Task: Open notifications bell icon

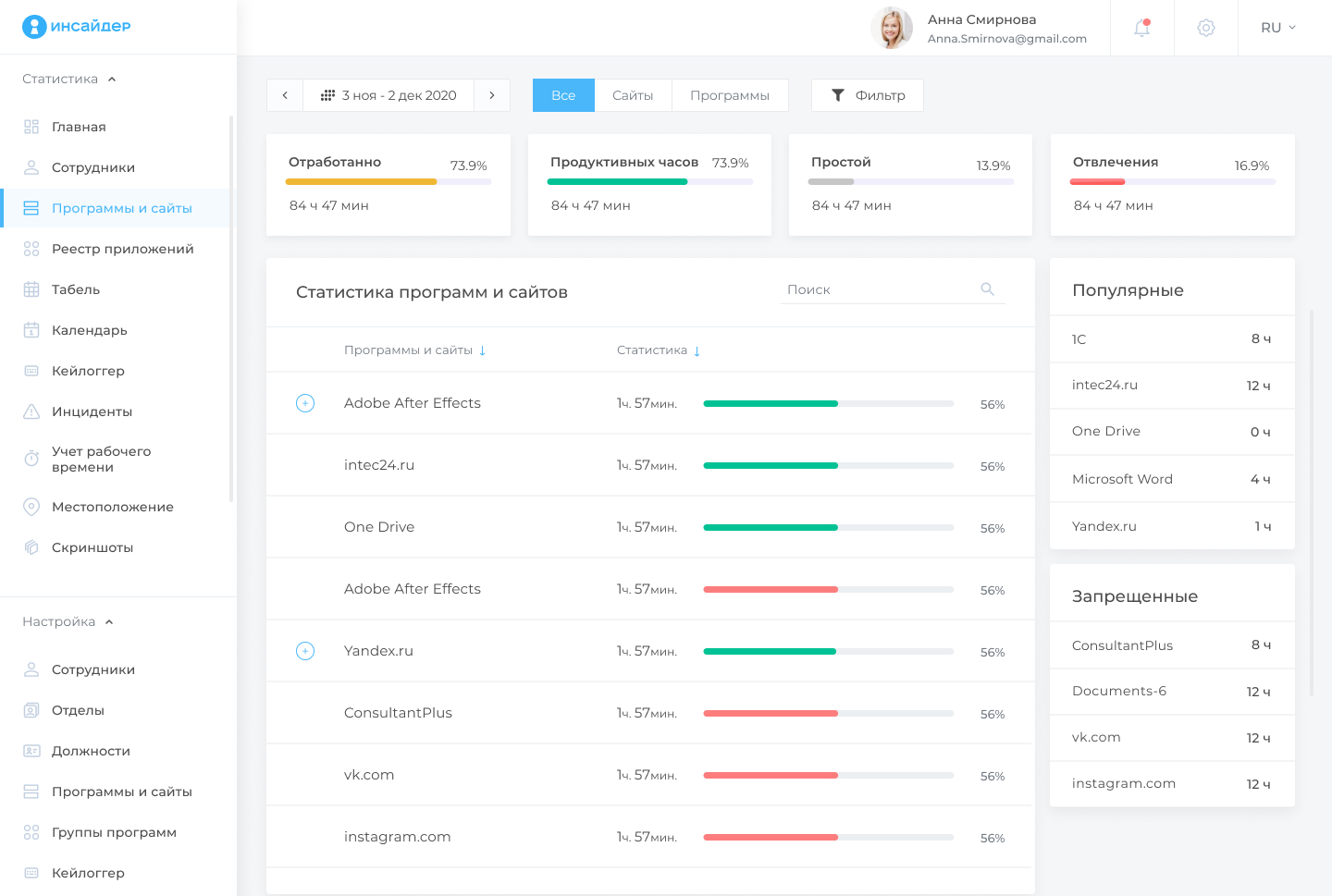Action: click(1142, 28)
